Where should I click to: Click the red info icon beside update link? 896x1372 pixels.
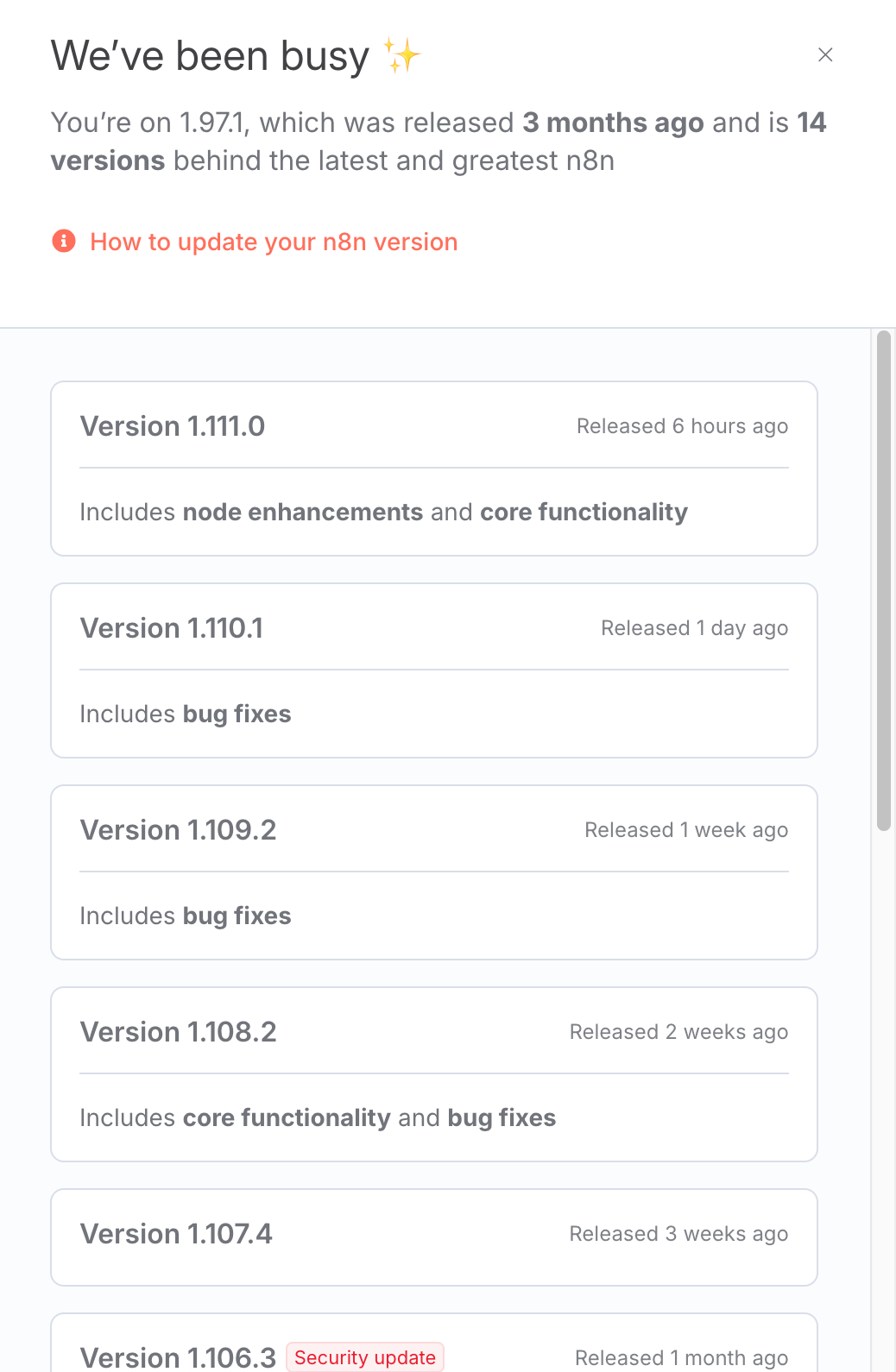[x=64, y=241]
